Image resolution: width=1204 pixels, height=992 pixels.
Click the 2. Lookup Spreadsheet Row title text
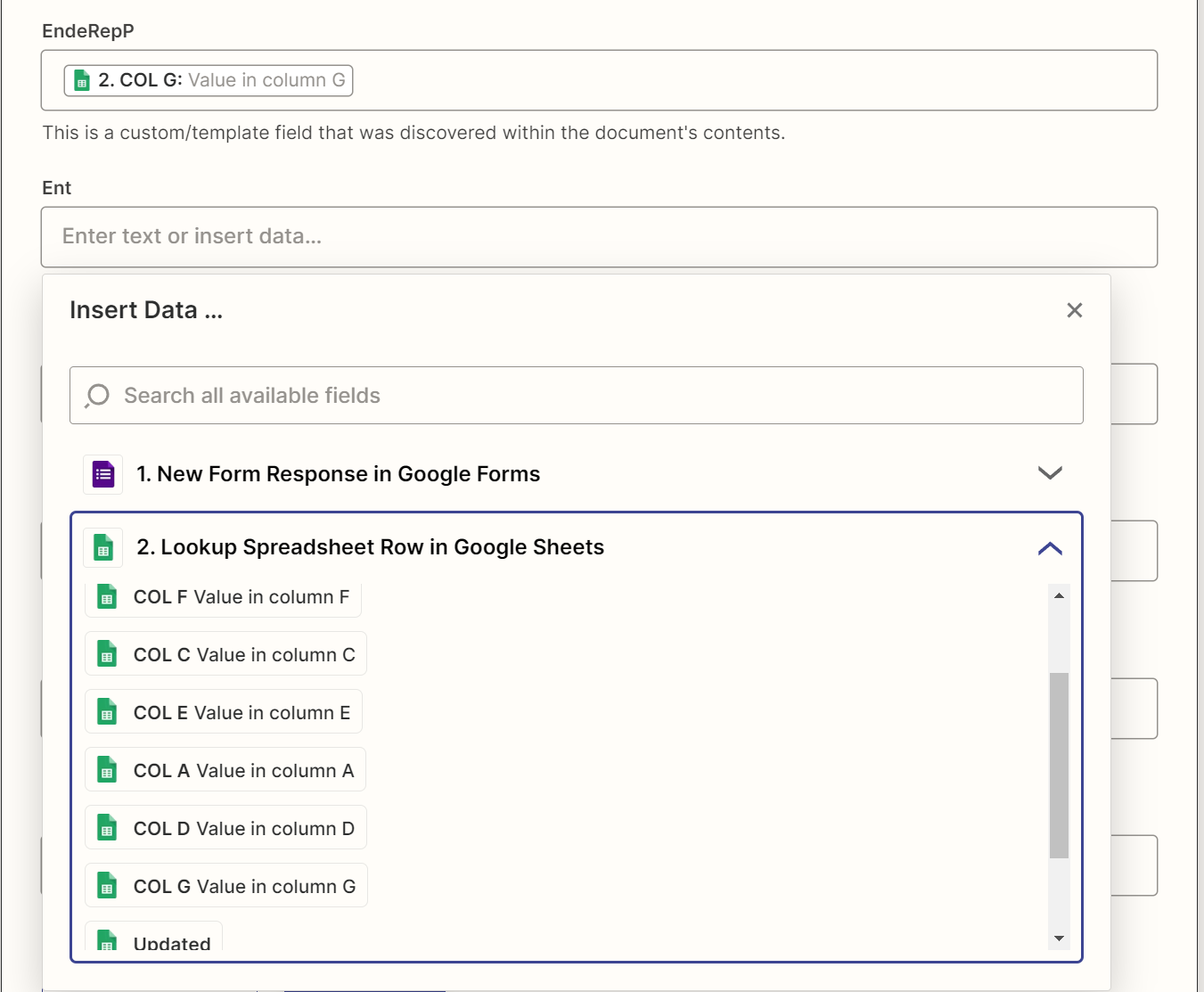click(x=370, y=547)
